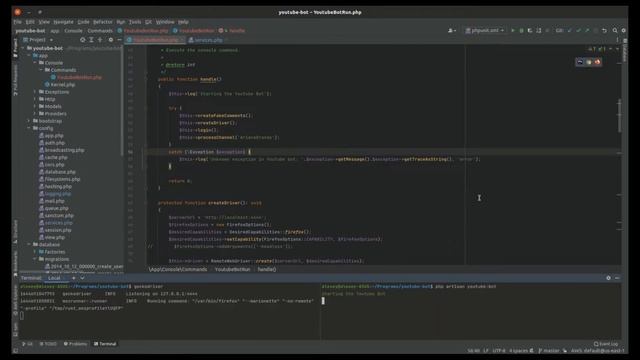Click LF line separator in status bar
Image resolution: width=640 pixels, height=360 pixels.
[486, 351]
